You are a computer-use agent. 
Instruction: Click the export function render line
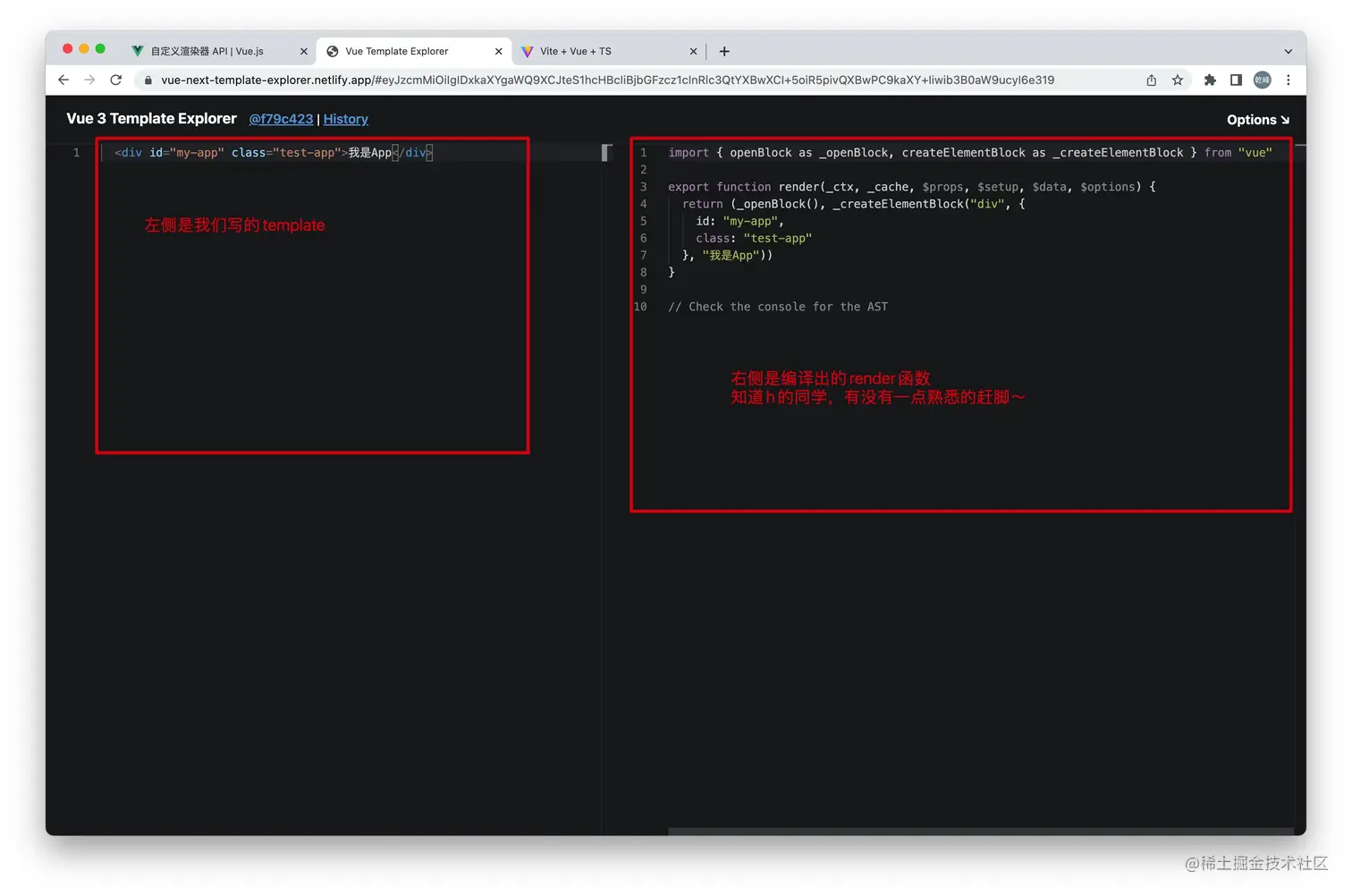click(912, 187)
